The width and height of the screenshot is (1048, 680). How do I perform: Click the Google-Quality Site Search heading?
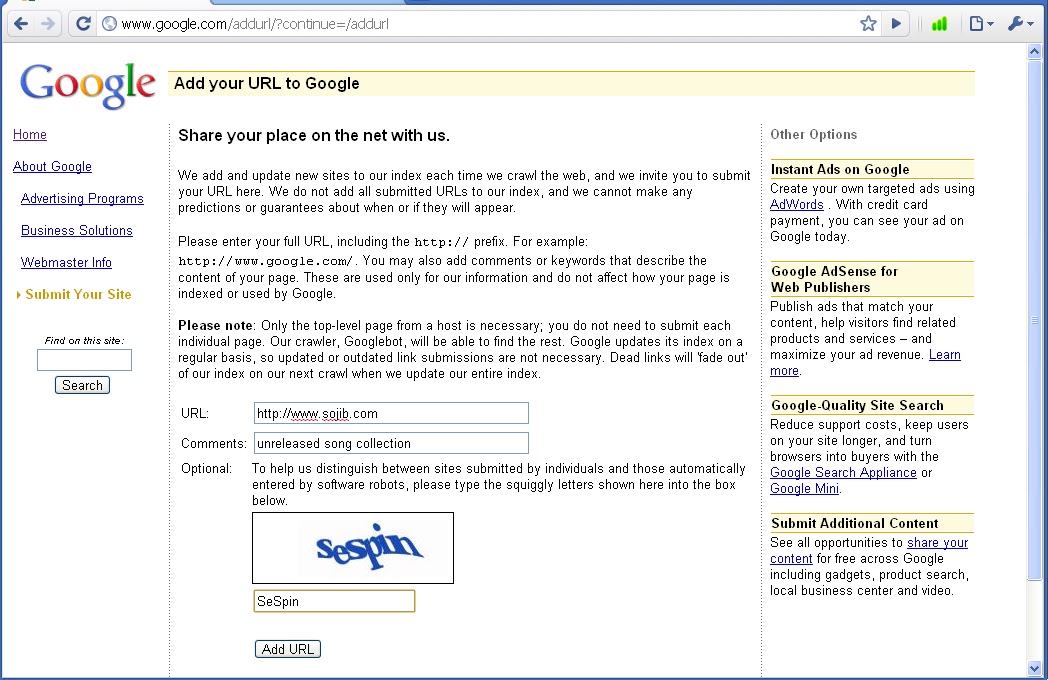857,405
